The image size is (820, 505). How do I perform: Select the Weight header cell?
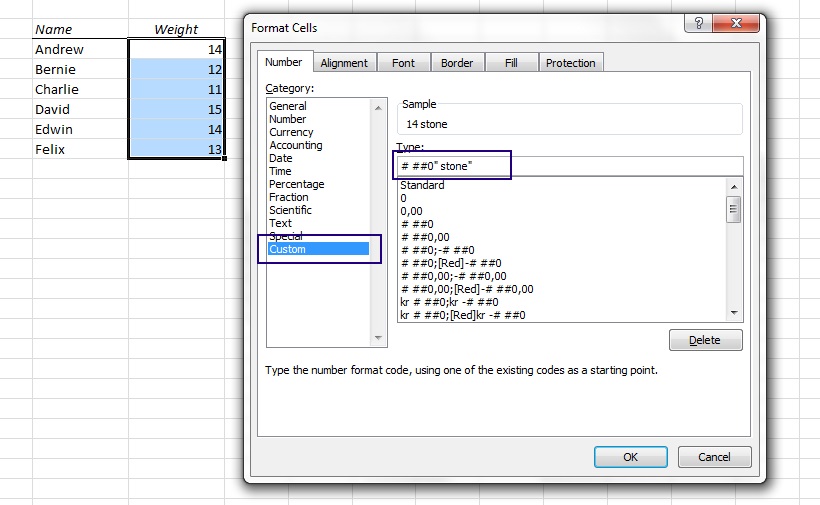click(176, 29)
